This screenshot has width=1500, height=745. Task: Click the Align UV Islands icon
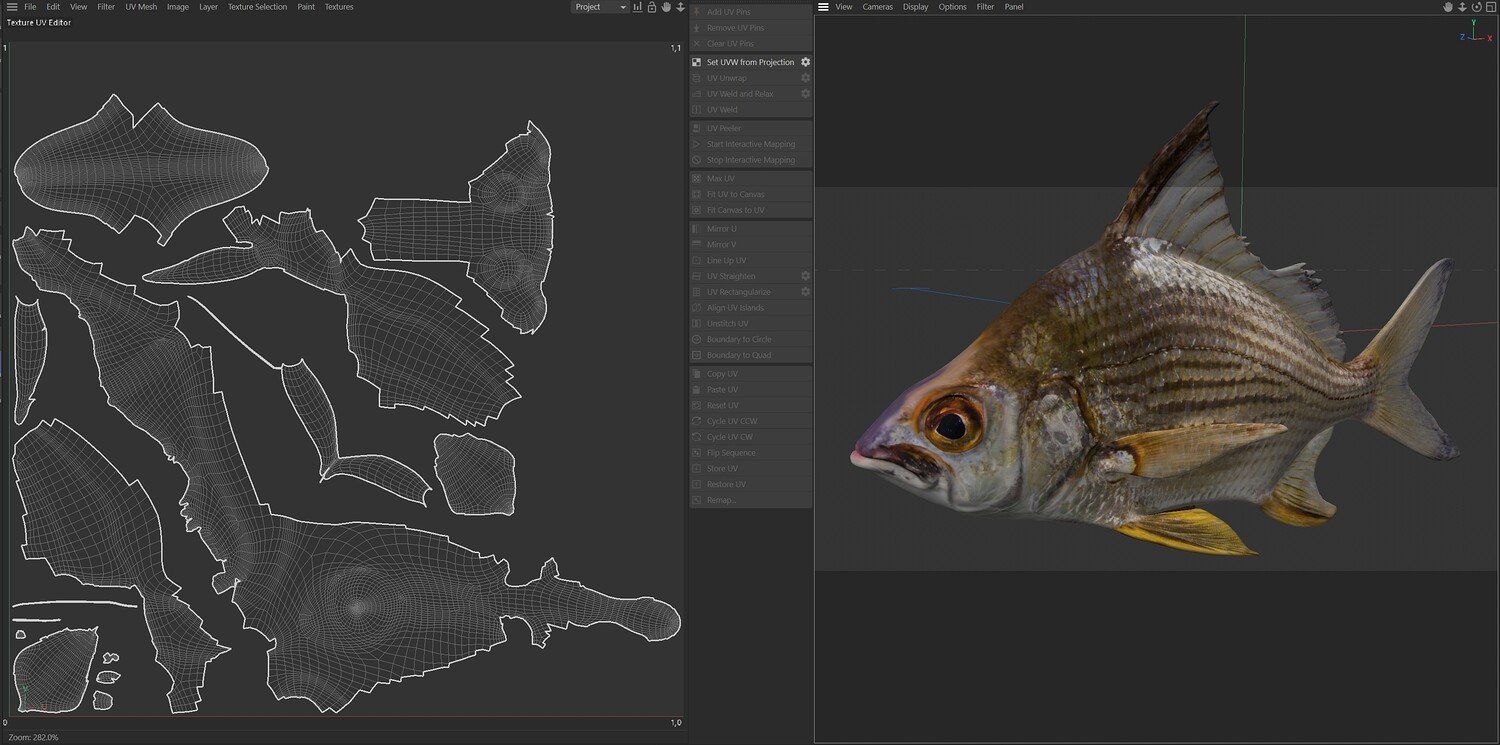(x=697, y=308)
